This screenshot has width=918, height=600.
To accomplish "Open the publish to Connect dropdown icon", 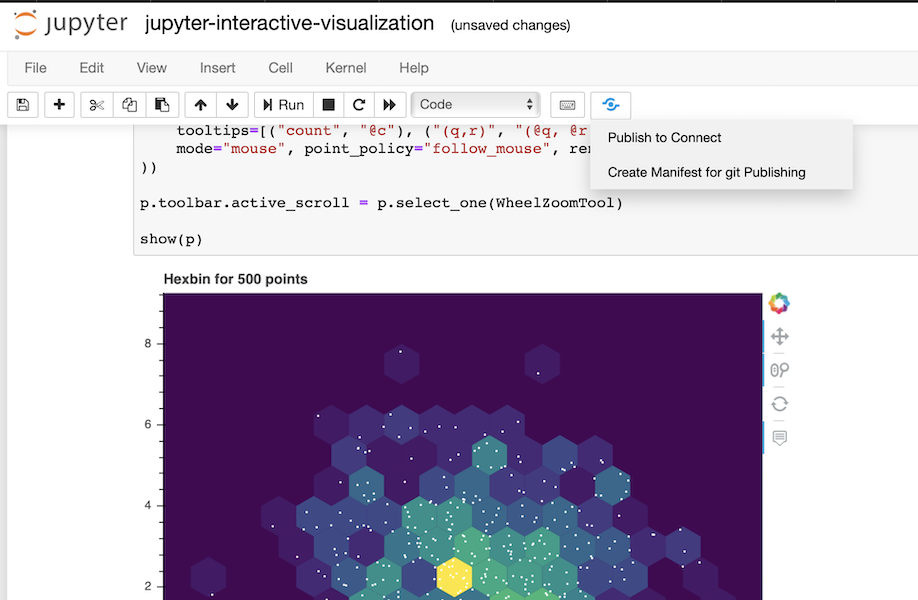I will (x=610, y=104).
